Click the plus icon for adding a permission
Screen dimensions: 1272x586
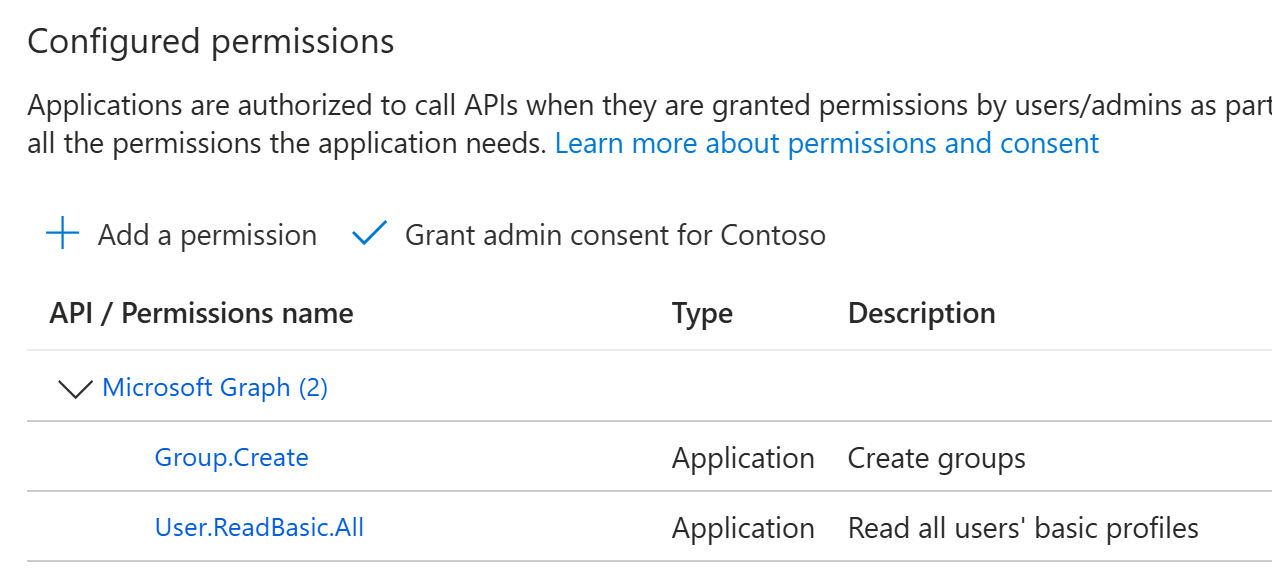[x=63, y=235]
